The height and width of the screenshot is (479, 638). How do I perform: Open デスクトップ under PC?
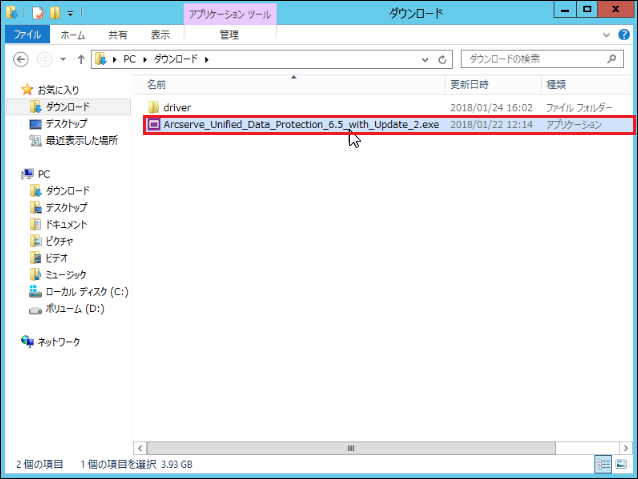pyautogui.click(x=66, y=208)
